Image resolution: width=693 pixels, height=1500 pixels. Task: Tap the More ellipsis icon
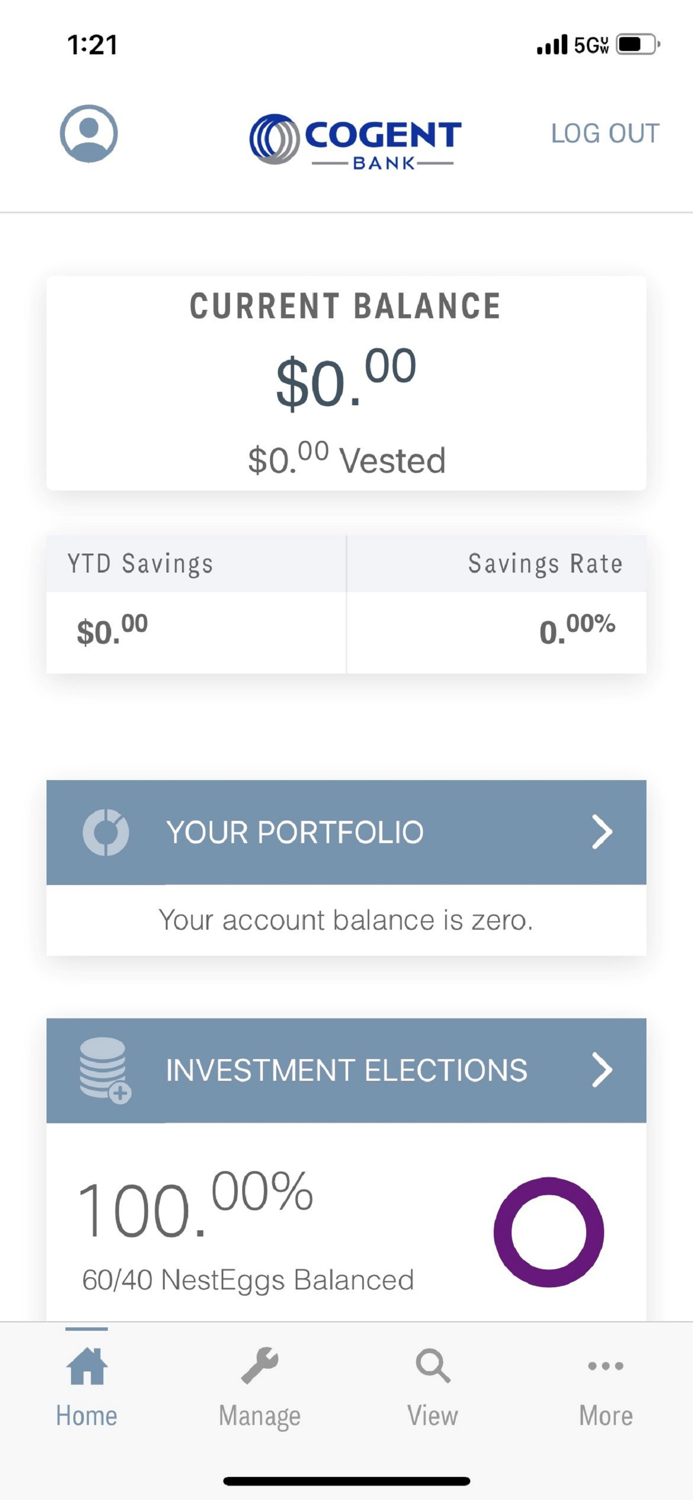pos(605,1366)
